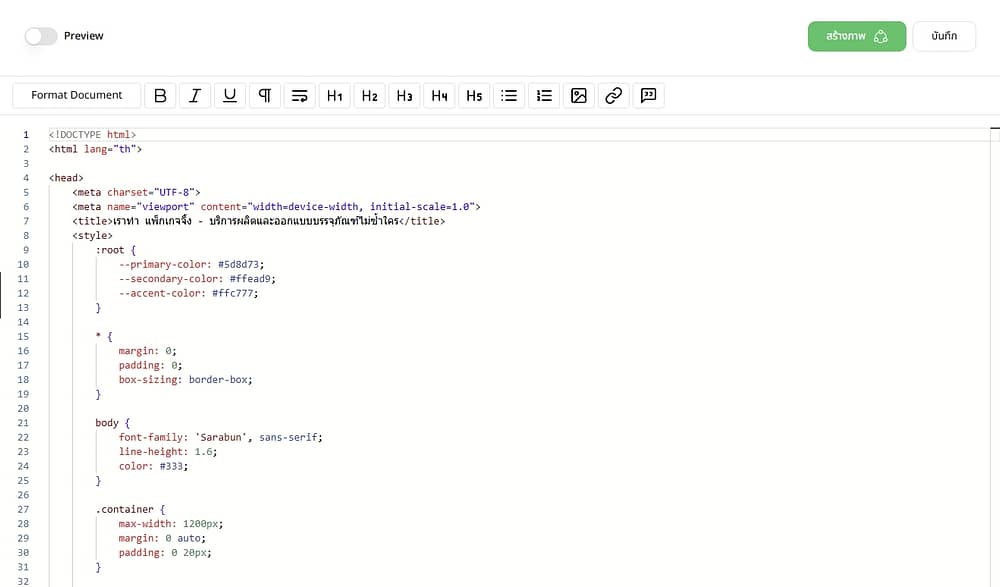Apply italic formatting
The height and width of the screenshot is (587, 1000).
(x=195, y=95)
